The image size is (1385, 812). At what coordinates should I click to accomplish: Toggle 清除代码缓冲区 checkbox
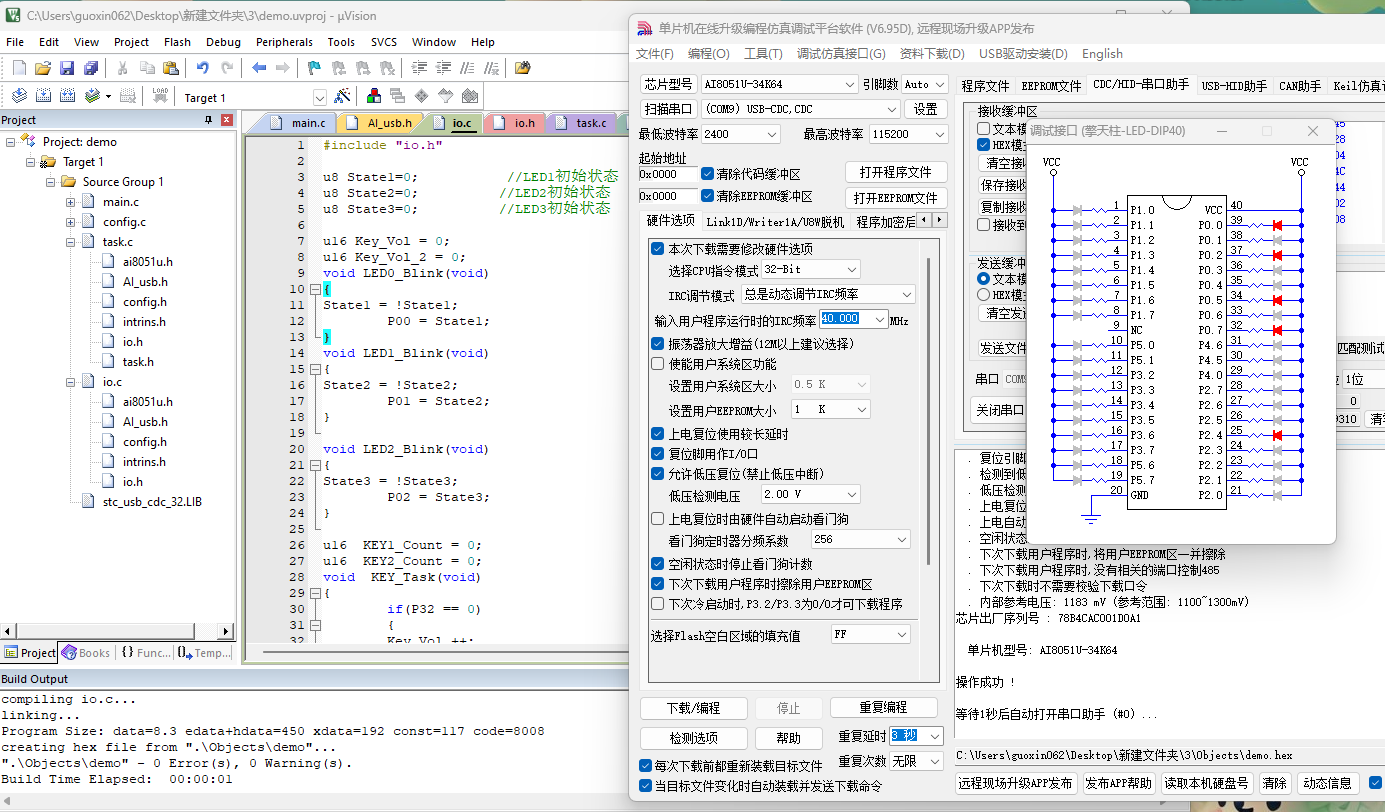[x=708, y=173]
